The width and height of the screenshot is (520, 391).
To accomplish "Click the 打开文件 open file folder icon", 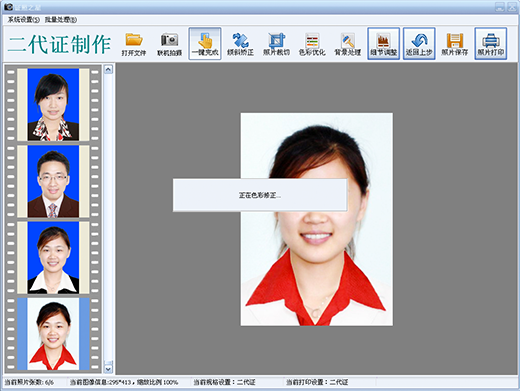I will 134,44.
